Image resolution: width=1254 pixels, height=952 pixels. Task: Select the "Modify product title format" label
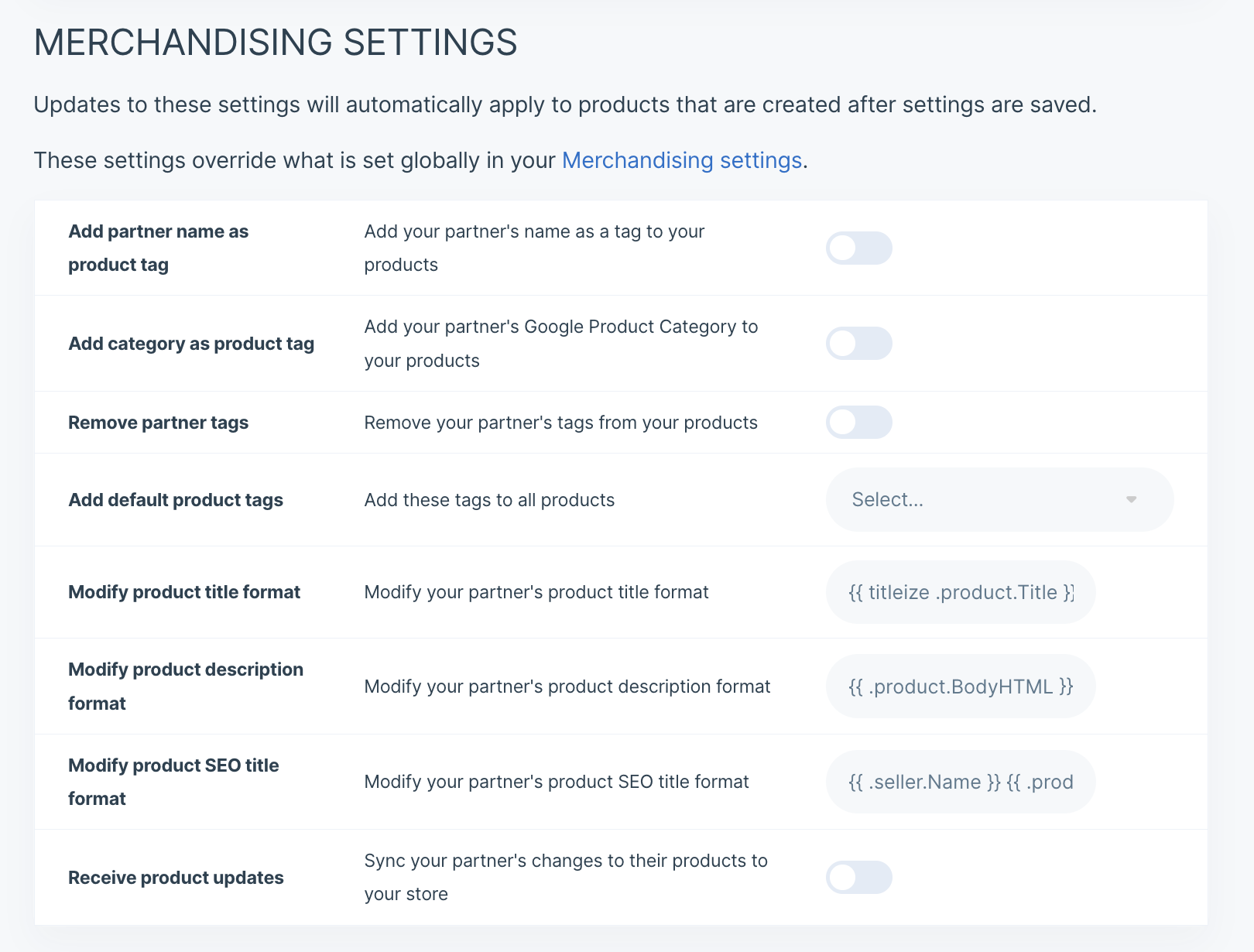[184, 593]
